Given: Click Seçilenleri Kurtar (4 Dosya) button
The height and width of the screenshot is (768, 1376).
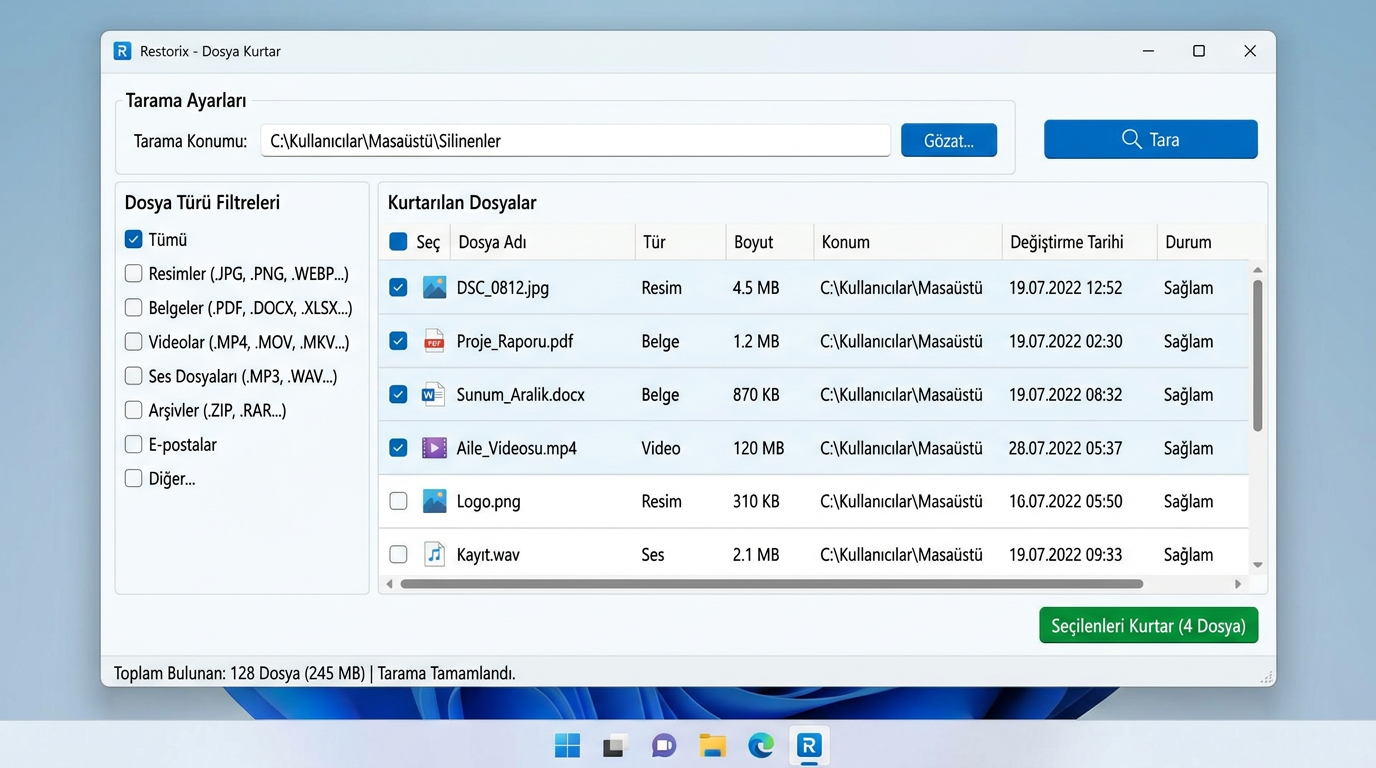Looking at the screenshot, I should tap(1148, 626).
